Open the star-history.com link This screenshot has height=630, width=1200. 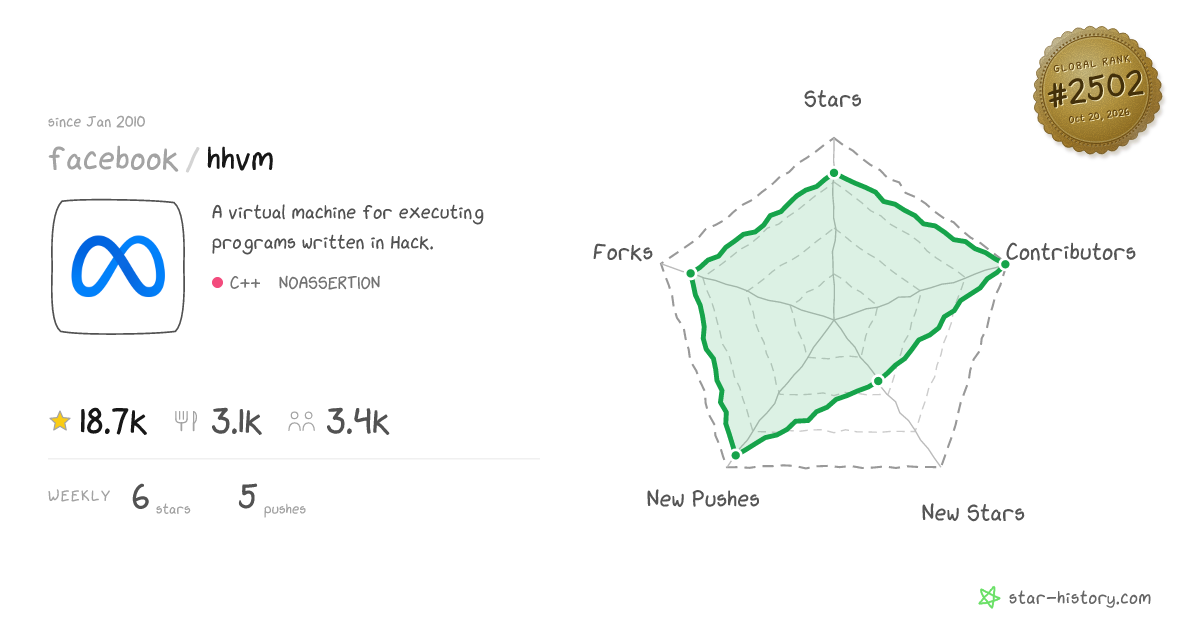coord(1079,598)
